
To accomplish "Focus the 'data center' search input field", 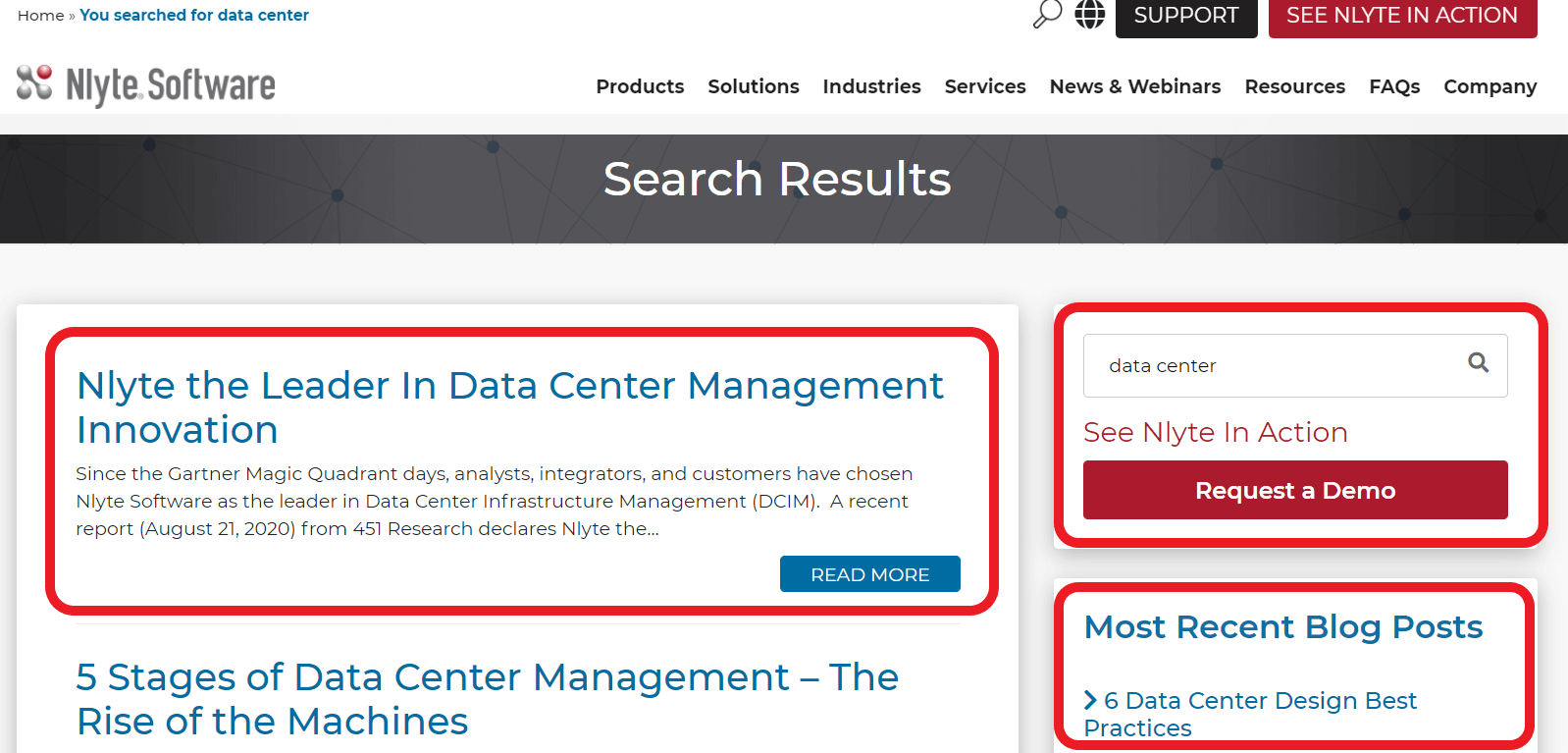I will pos(1271,366).
